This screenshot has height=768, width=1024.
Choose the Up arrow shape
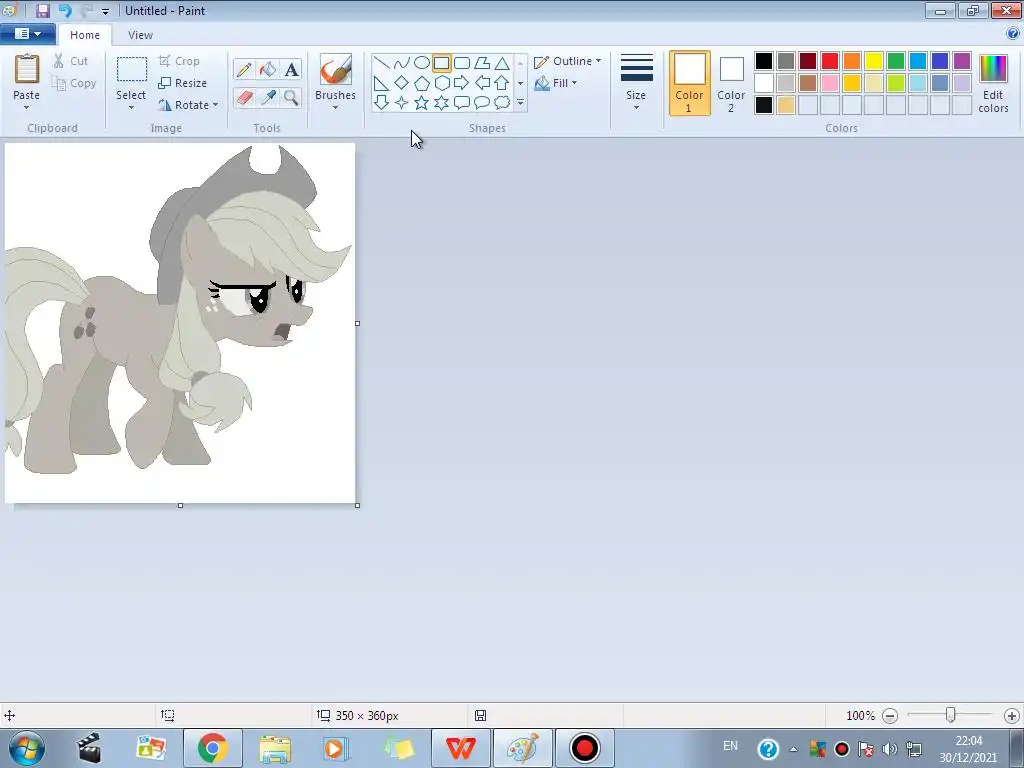[x=502, y=83]
